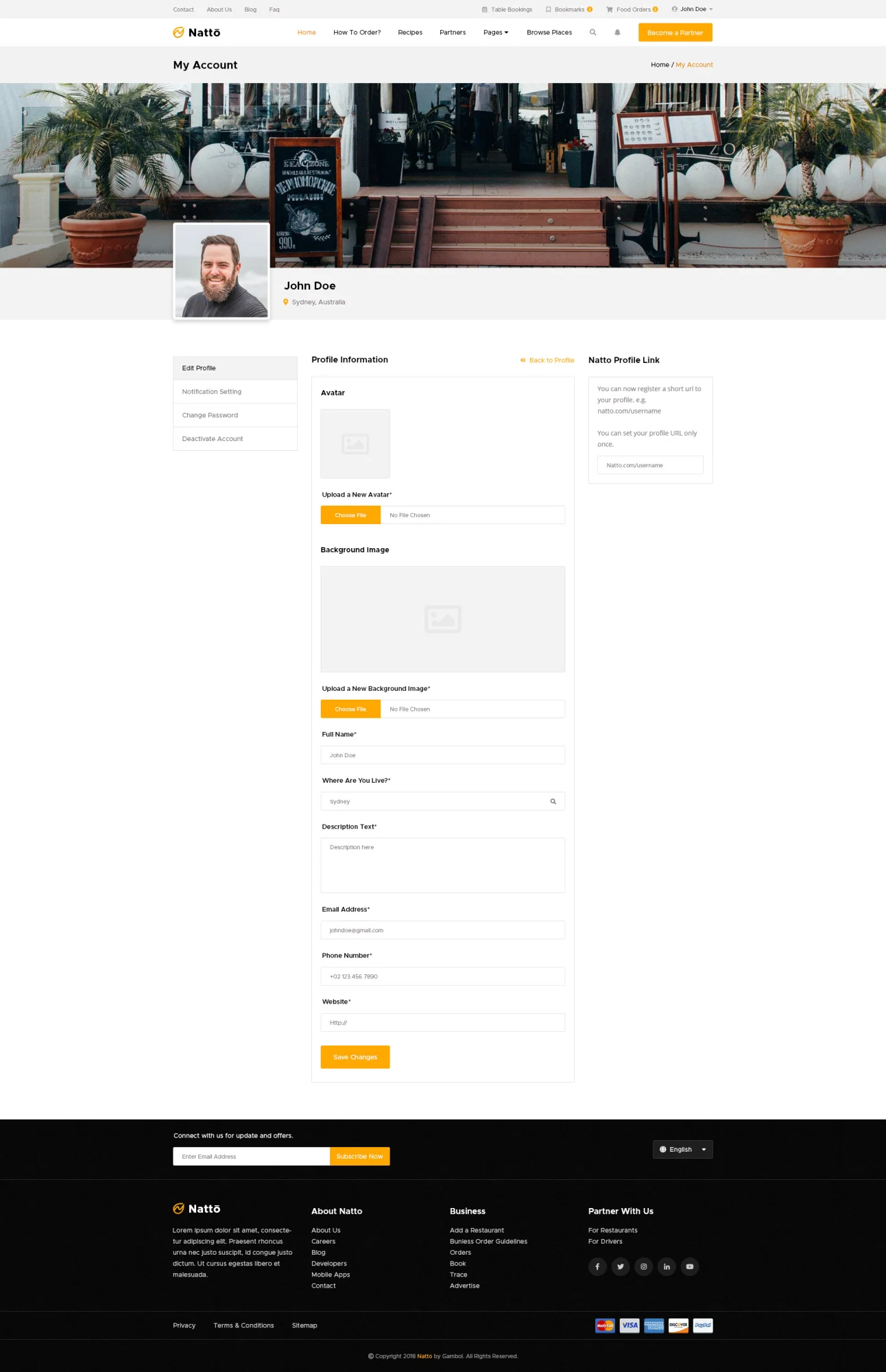Click John Doe's profile photo thumbnail
Screen dimensions: 886x1372
221,271
